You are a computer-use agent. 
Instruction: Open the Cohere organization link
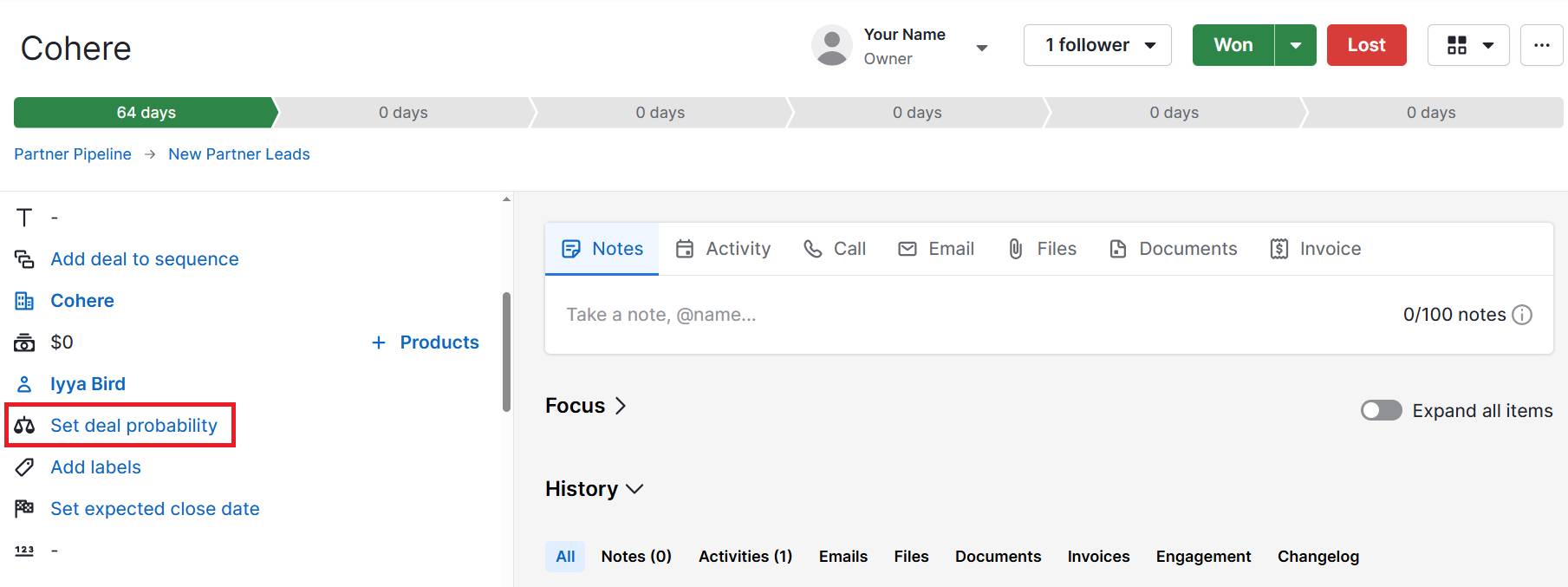point(82,301)
